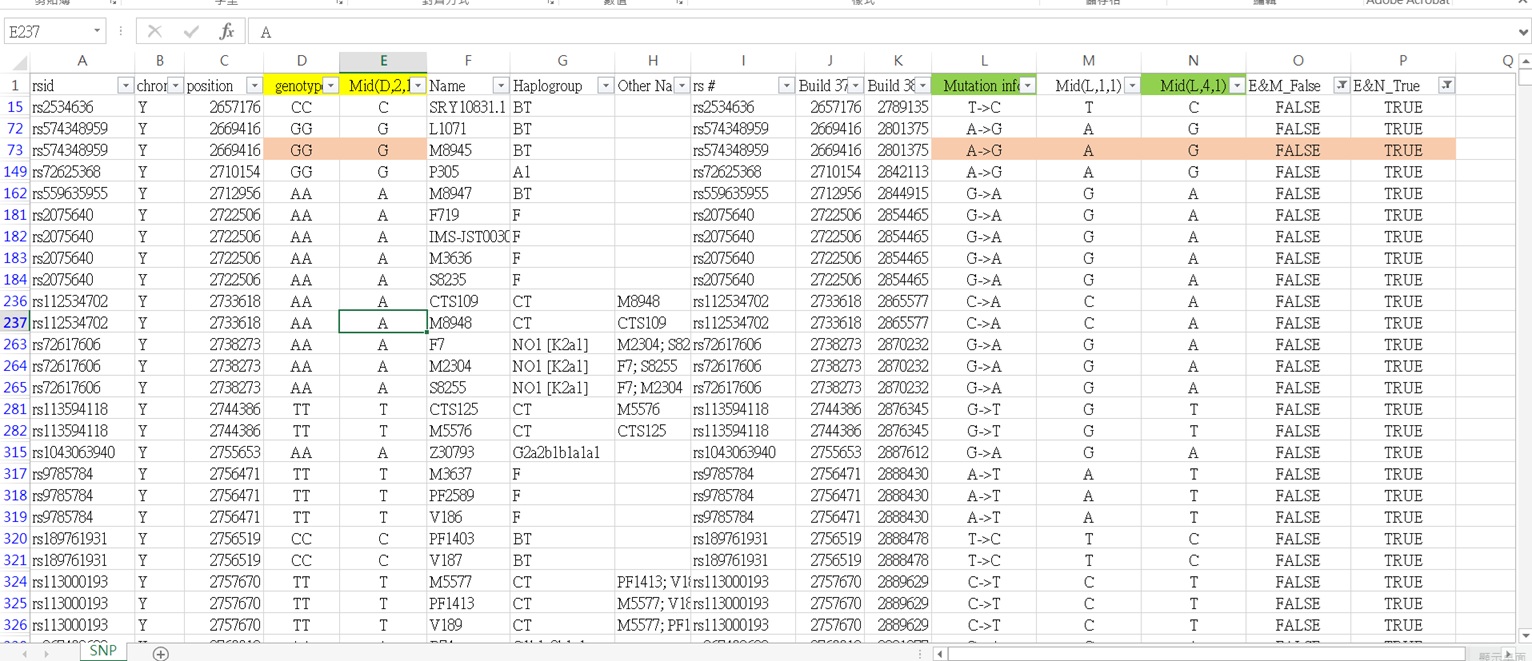Click cell containing Z30793
The height and width of the screenshot is (661, 1532).
click(468, 453)
